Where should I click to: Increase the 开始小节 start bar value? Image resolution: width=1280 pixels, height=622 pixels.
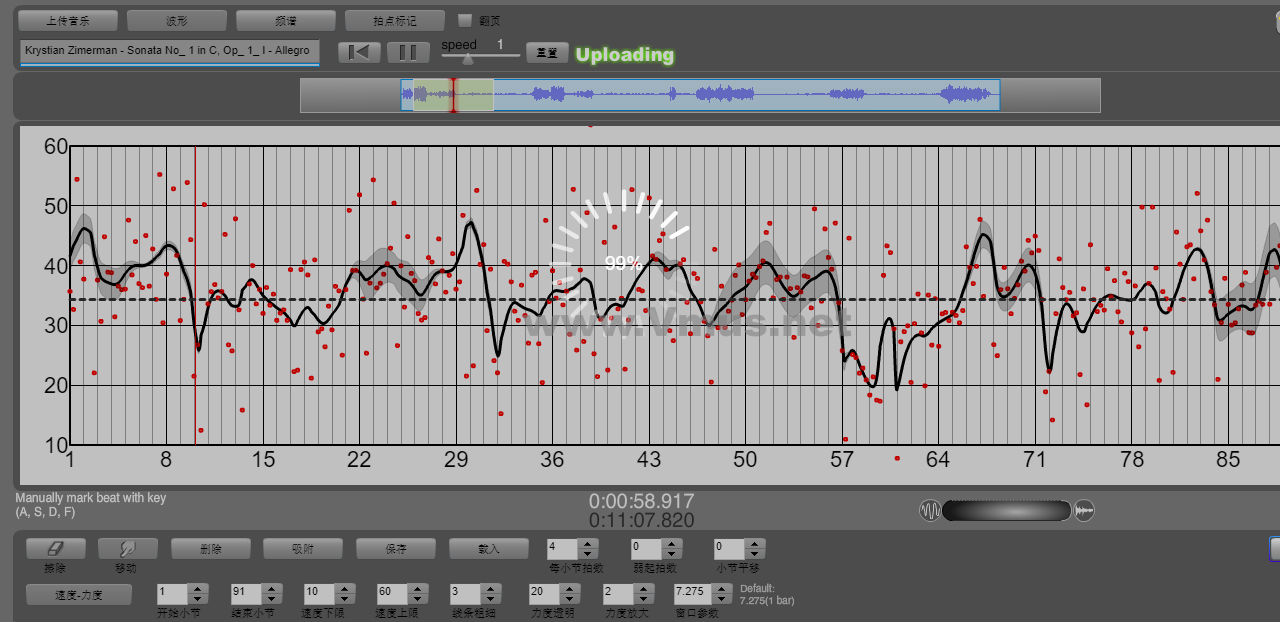point(198,588)
